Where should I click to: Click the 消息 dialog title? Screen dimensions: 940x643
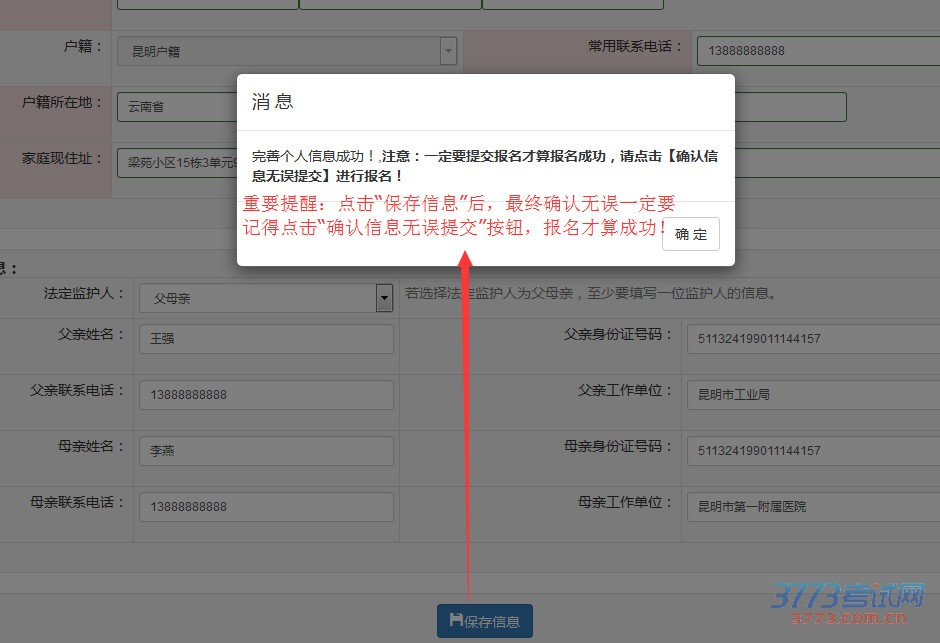point(272,102)
